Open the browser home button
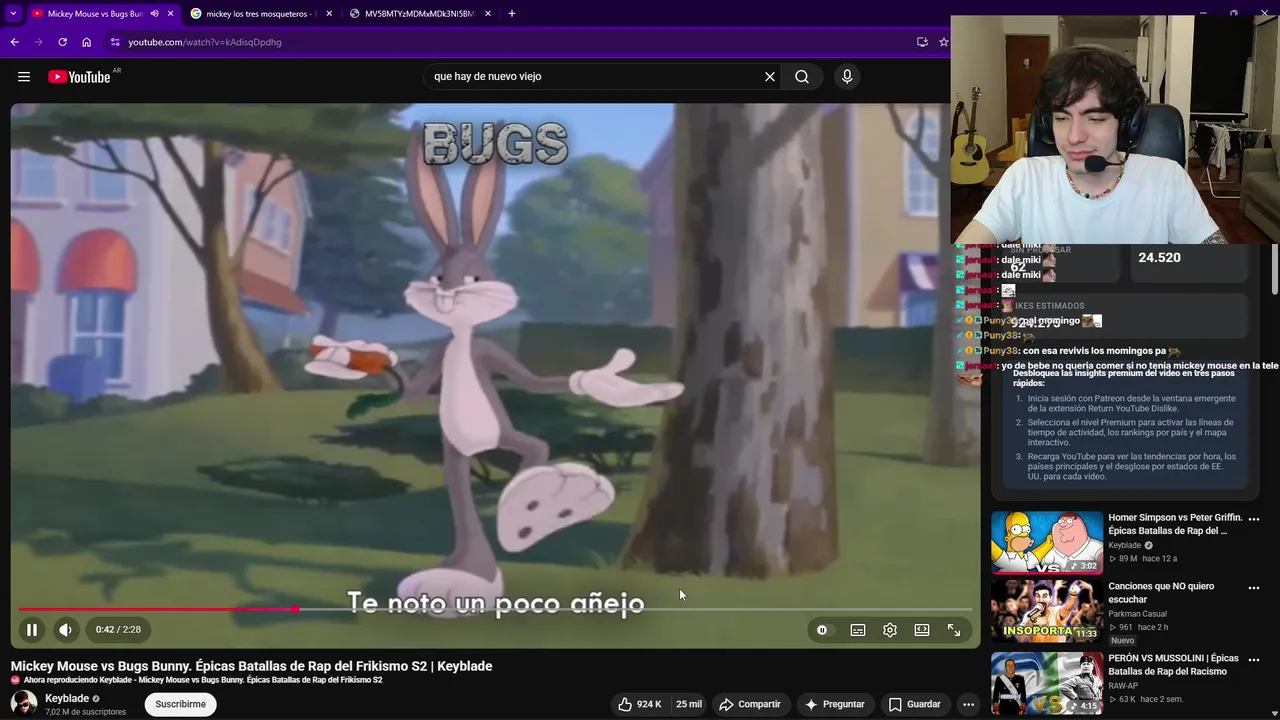 point(87,42)
